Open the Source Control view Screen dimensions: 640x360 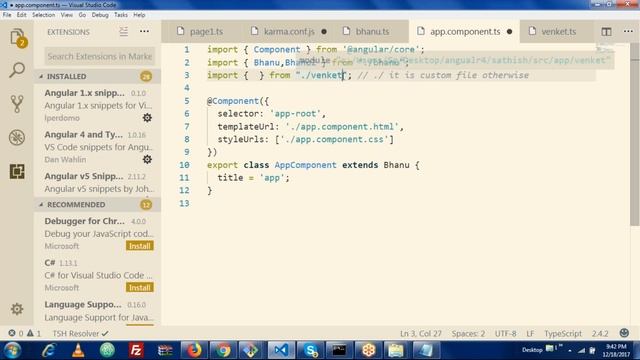pyautogui.click(x=17, y=104)
